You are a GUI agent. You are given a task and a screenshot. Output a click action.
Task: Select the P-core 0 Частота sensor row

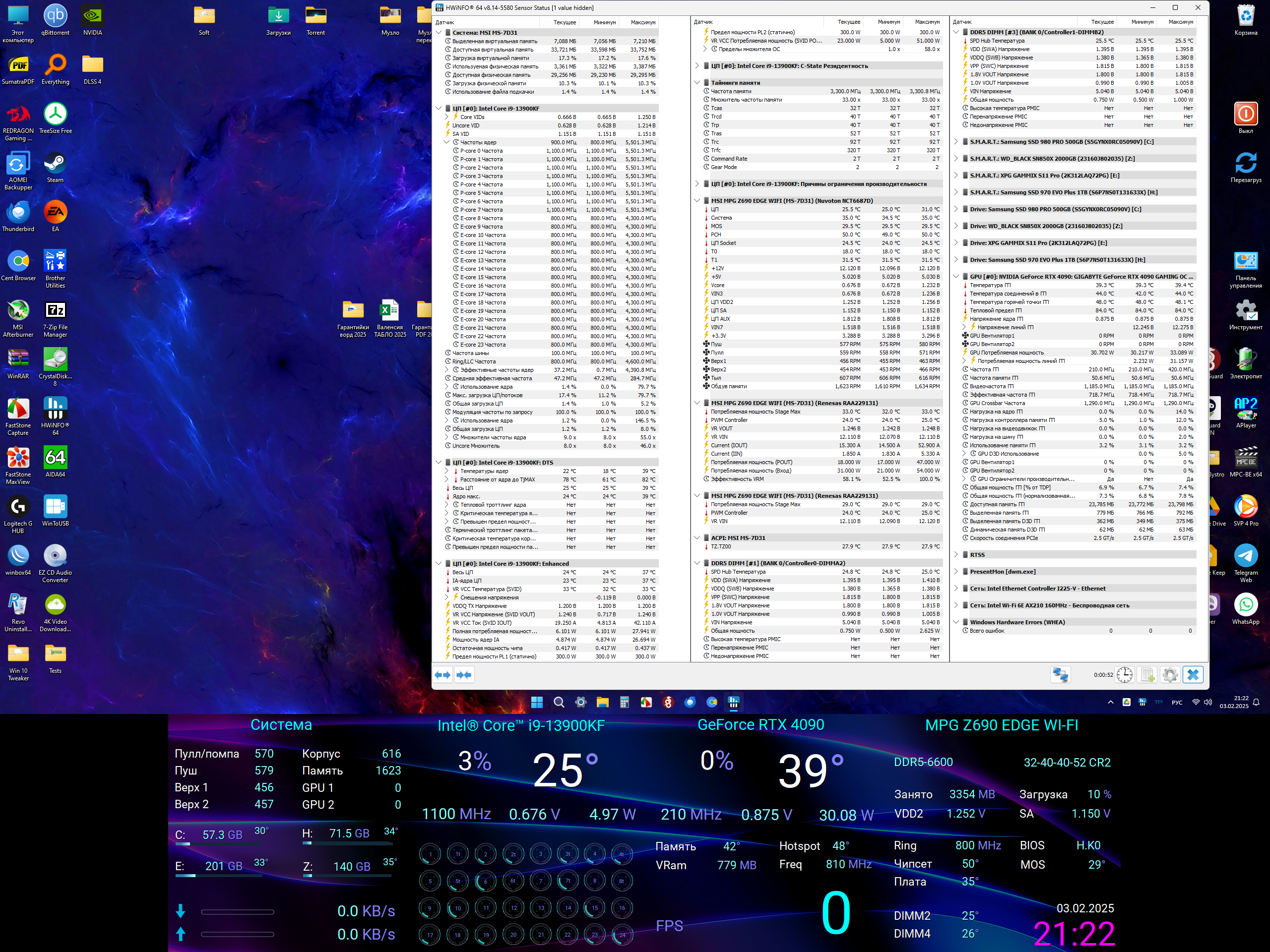[x=481, y=151]
